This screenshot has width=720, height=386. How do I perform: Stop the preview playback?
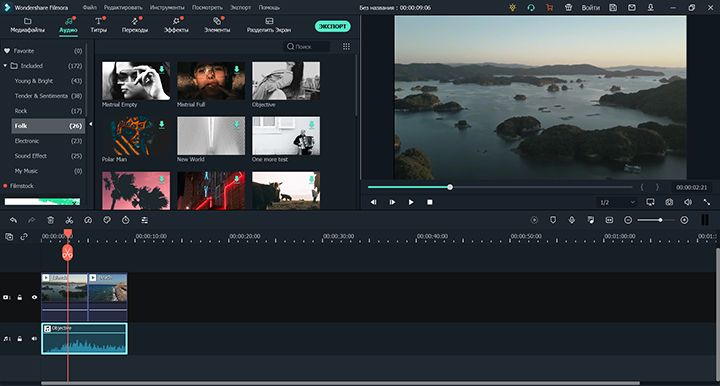430,202
